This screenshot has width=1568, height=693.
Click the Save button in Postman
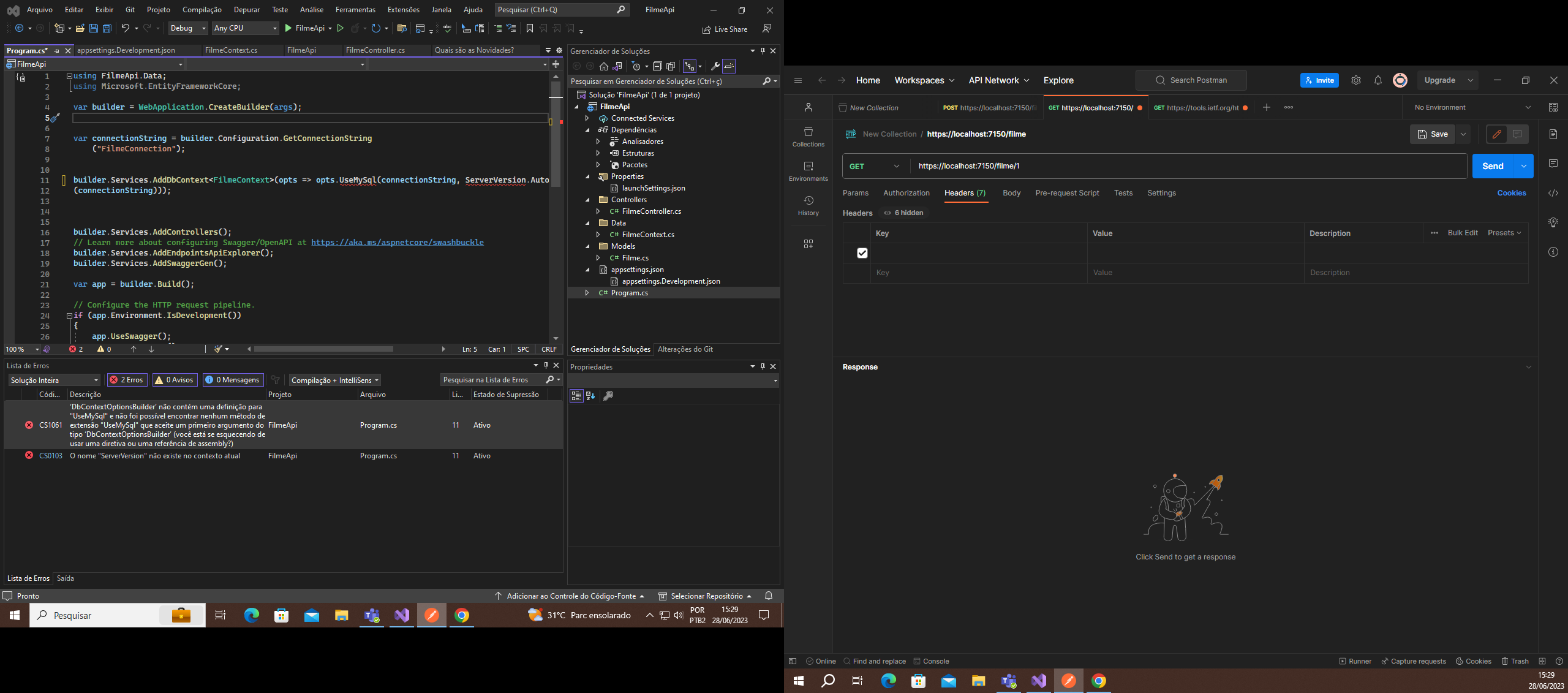tap(1432, 133)
